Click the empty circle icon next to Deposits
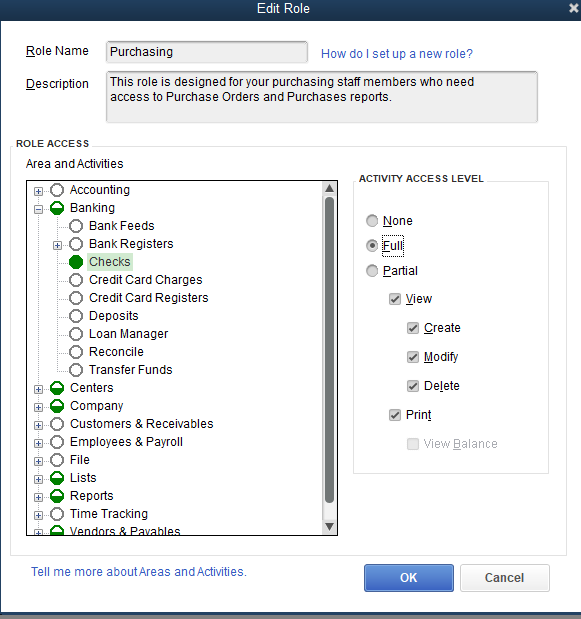 click(x=76, y=316)
